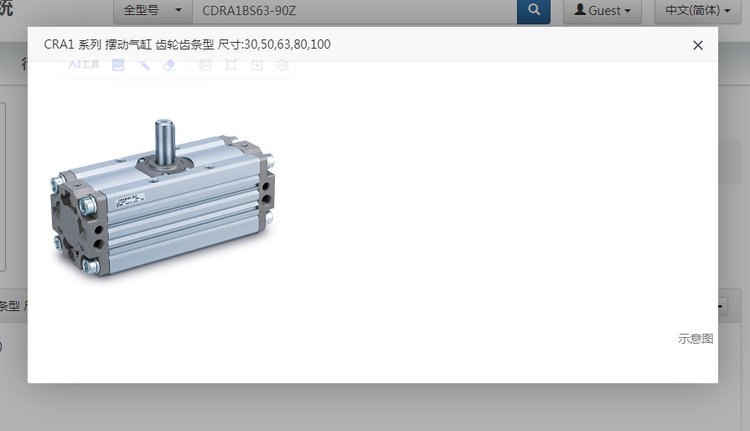Click the blue image tool icon
This screenshot has height=431, width=750.
pyautogui.click(x=118, y=65)
